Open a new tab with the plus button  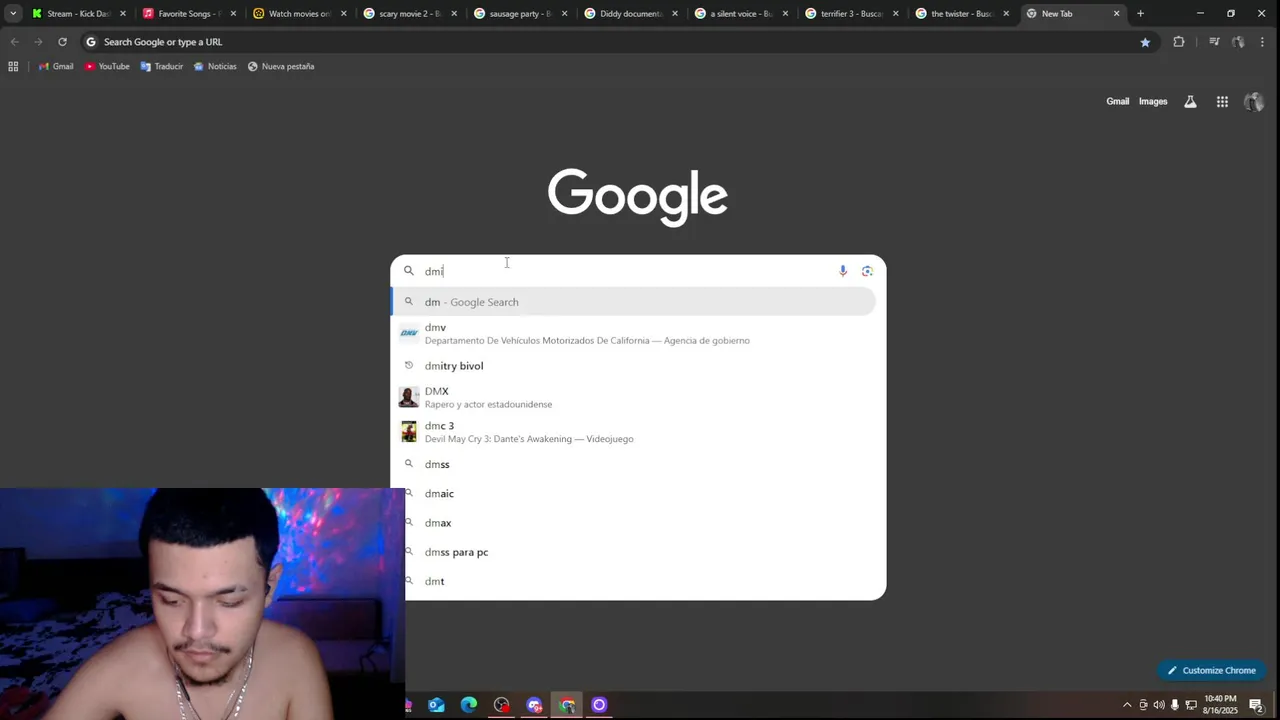coord(1140,14)
